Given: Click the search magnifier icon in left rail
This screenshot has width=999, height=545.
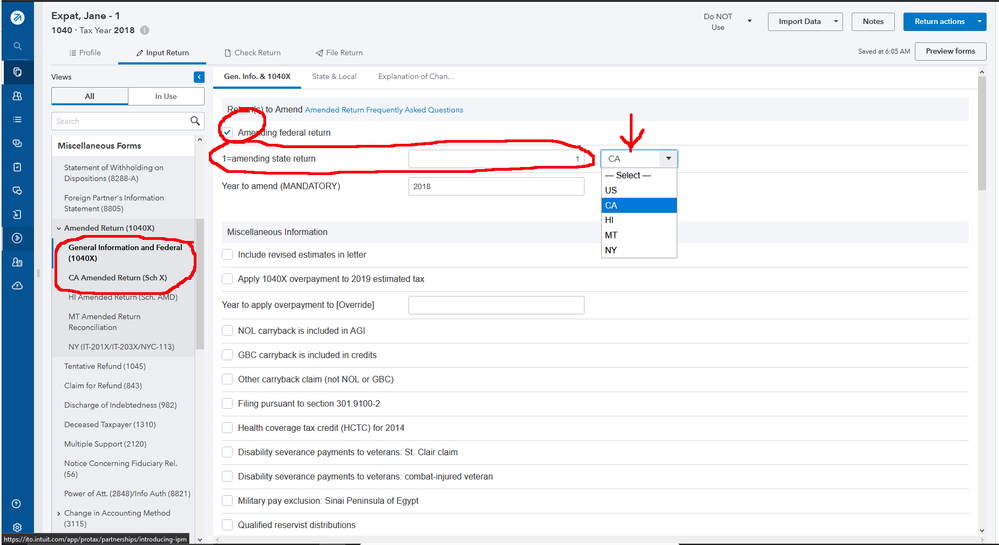Looking at the screenshot, I should (18, 46).
